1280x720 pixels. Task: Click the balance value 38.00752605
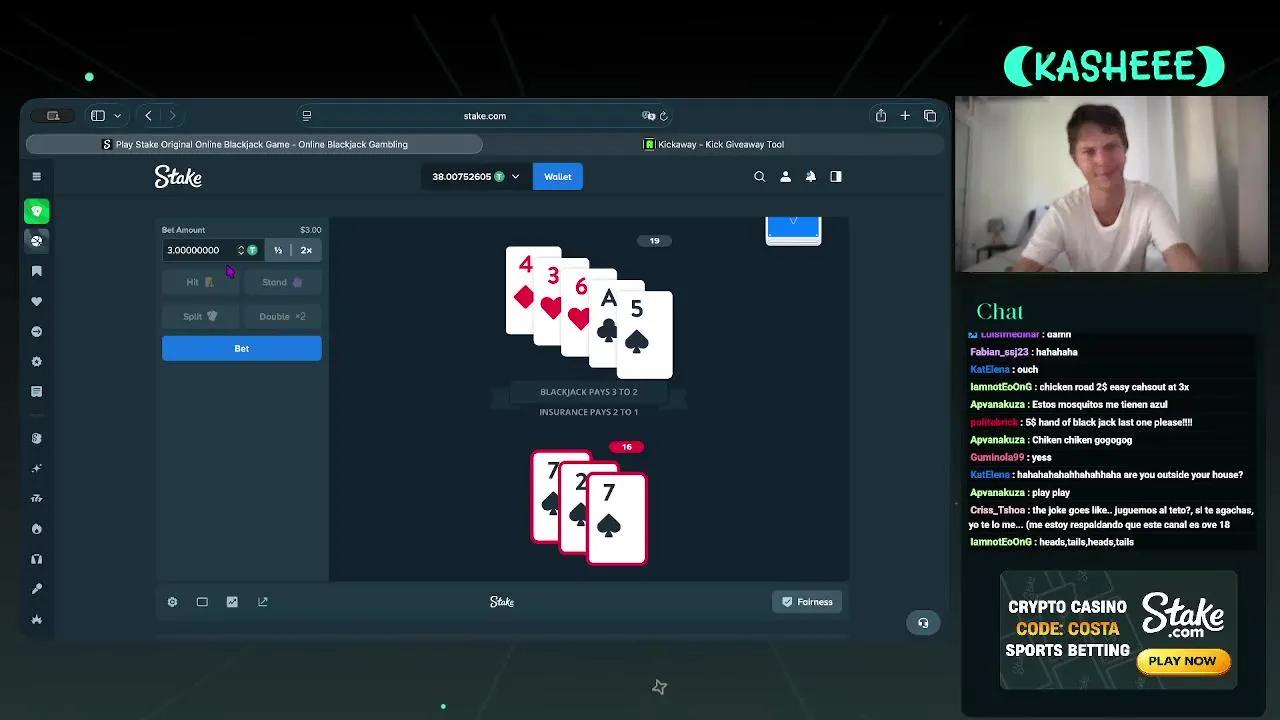click(461, 177)
